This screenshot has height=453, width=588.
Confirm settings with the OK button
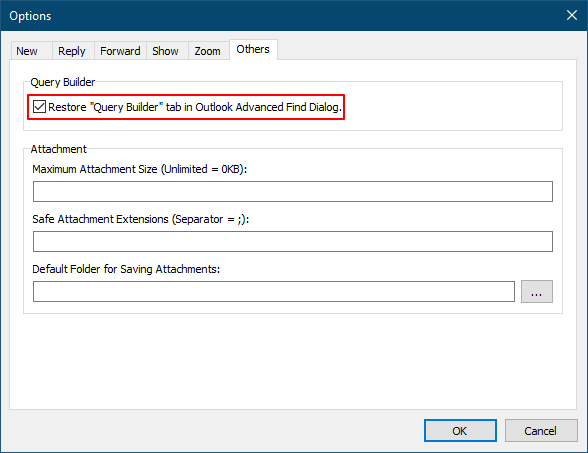point(460,431)
